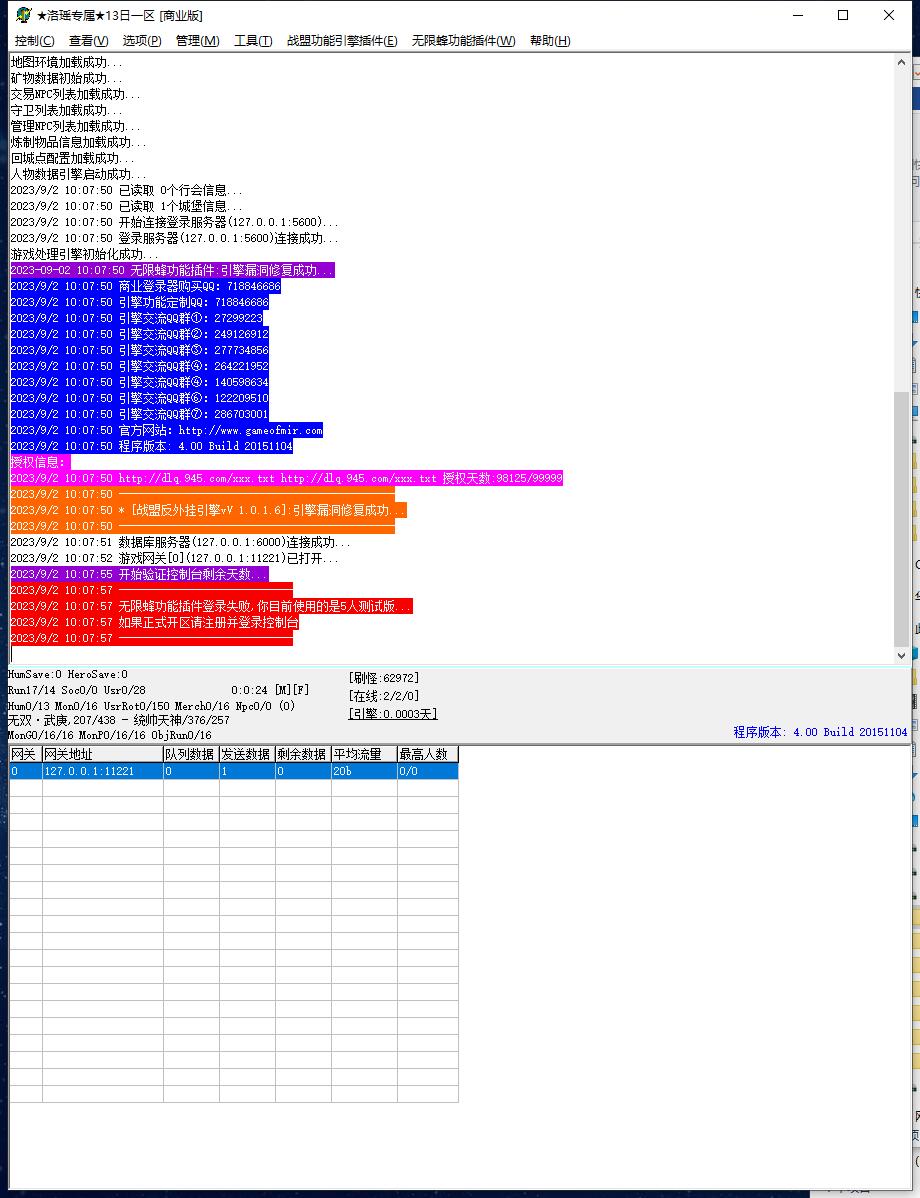The height and width of the screenshot is (1198, 920).
Task: Click the [在线:2/2/0] status text
Action: [384, 696]
